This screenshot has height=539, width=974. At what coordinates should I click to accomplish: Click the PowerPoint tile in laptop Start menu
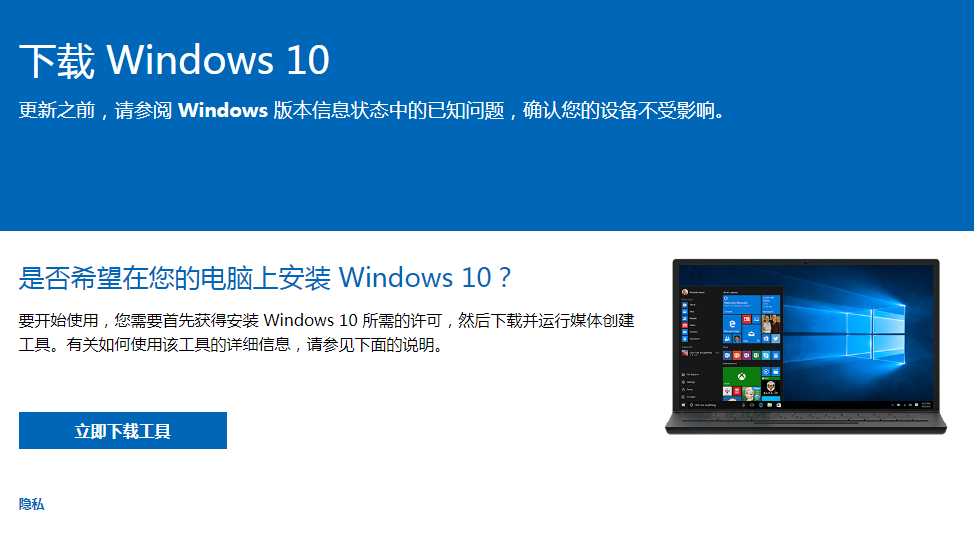pyautogui.click(x=737, y=355)
